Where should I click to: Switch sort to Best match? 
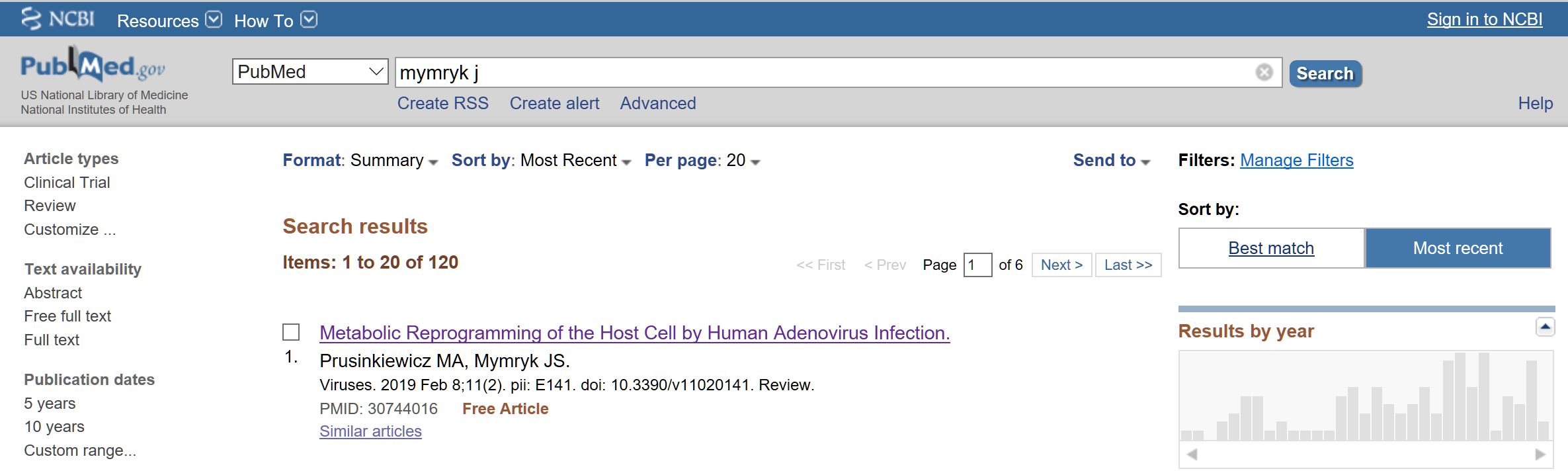click(x=1271, y=248)
